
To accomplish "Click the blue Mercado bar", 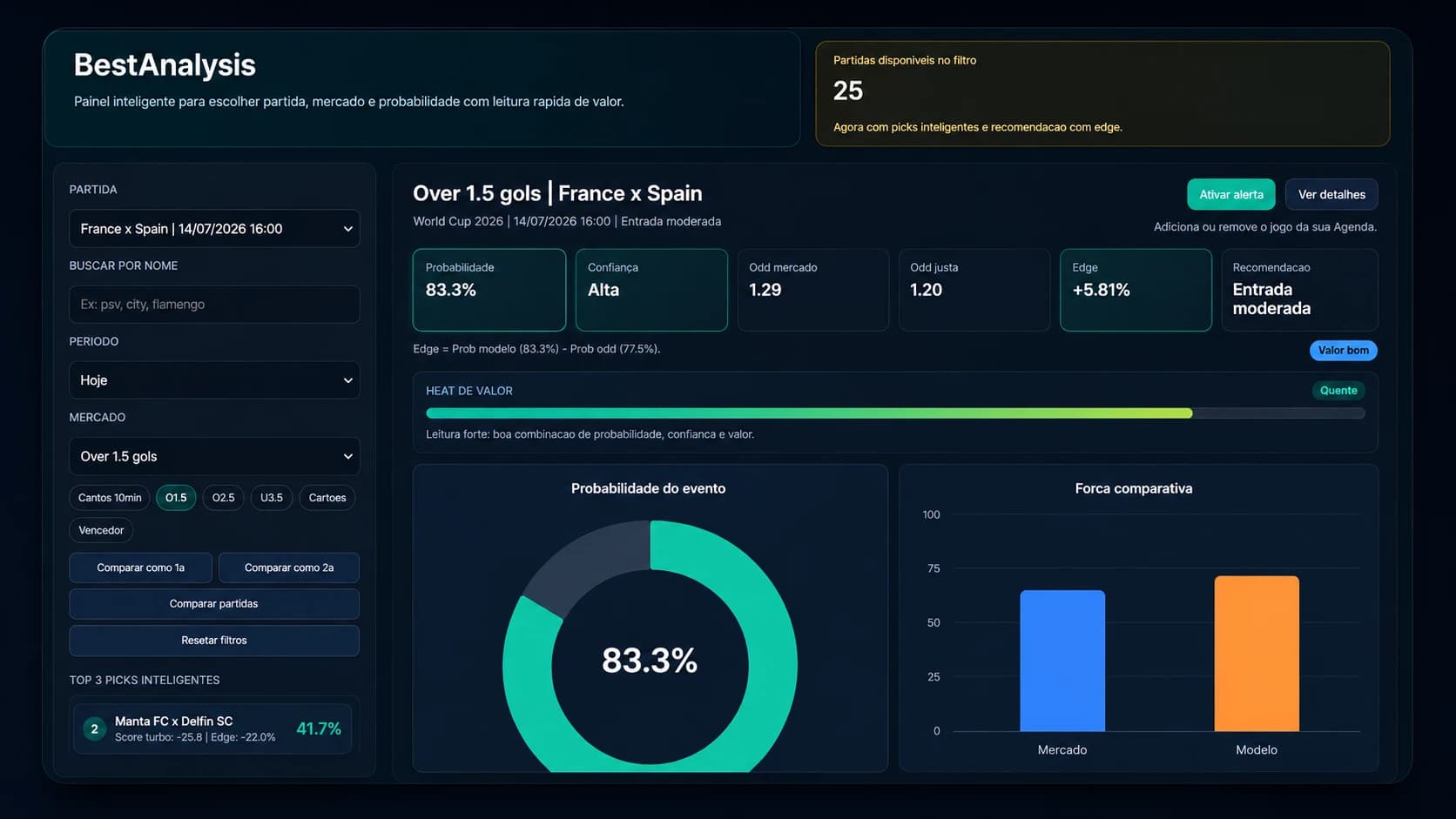I will (x=1062, y=661).
